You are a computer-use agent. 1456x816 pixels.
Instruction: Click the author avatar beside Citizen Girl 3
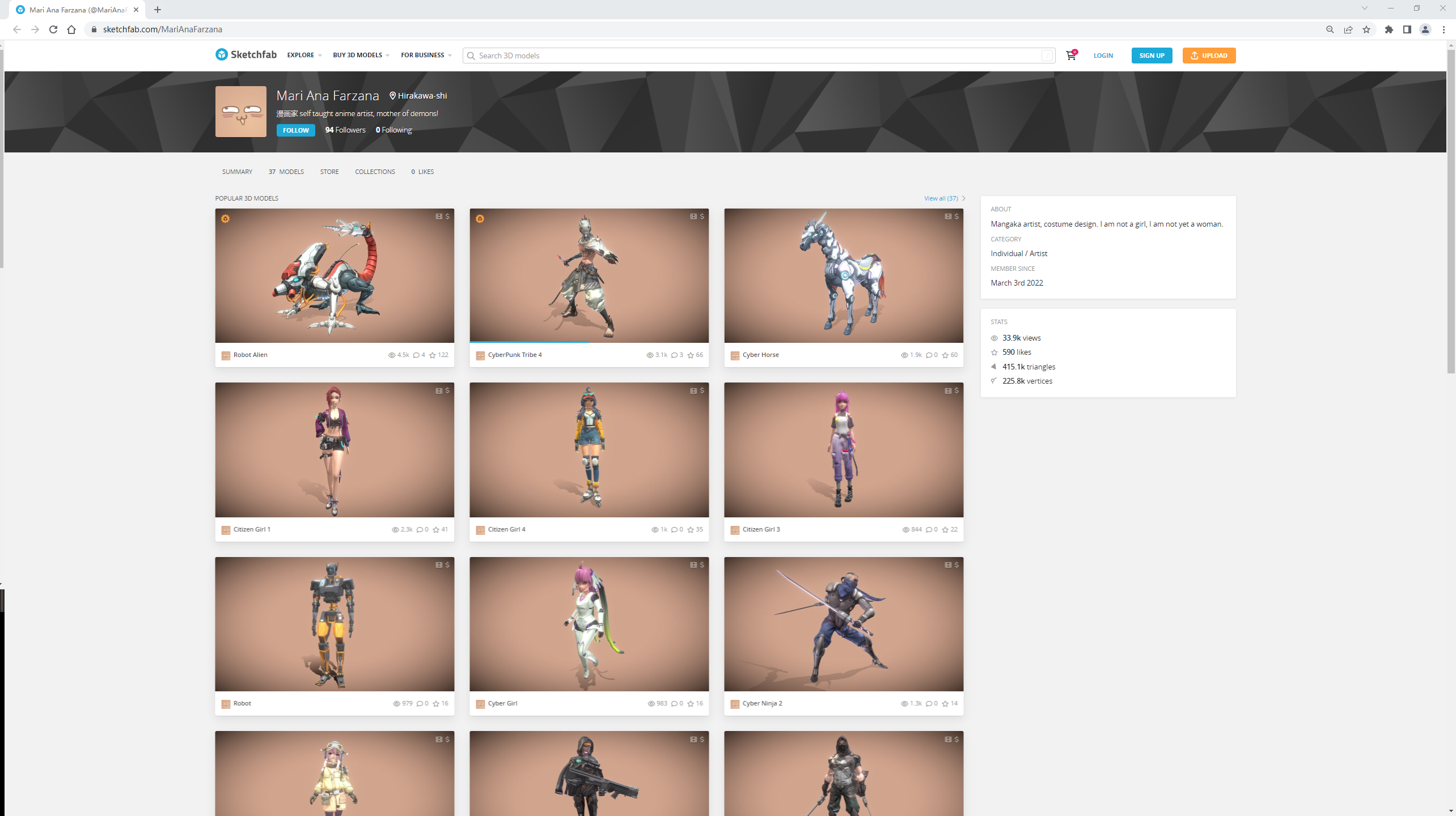click(x=735, y=530)
